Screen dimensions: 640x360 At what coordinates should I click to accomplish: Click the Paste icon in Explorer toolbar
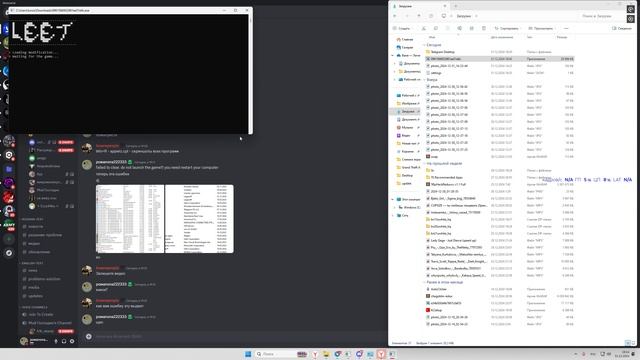447,29
